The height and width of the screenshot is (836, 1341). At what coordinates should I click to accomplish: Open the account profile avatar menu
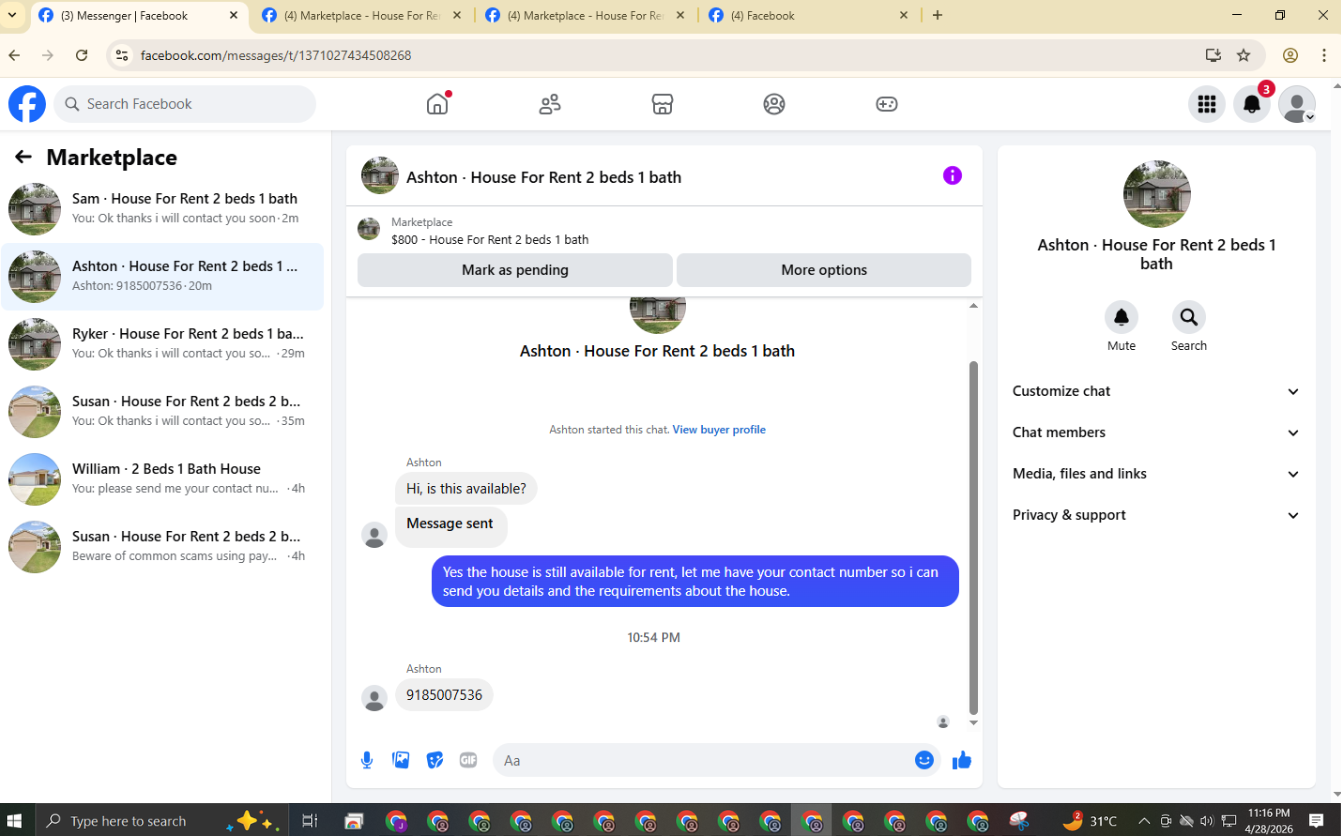[1297, 104]
